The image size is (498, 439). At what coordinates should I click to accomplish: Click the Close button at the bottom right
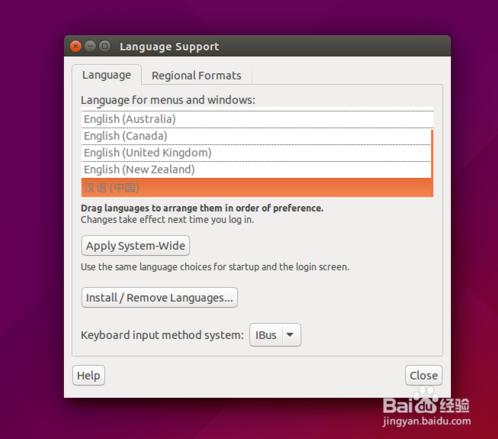(424, 376)
